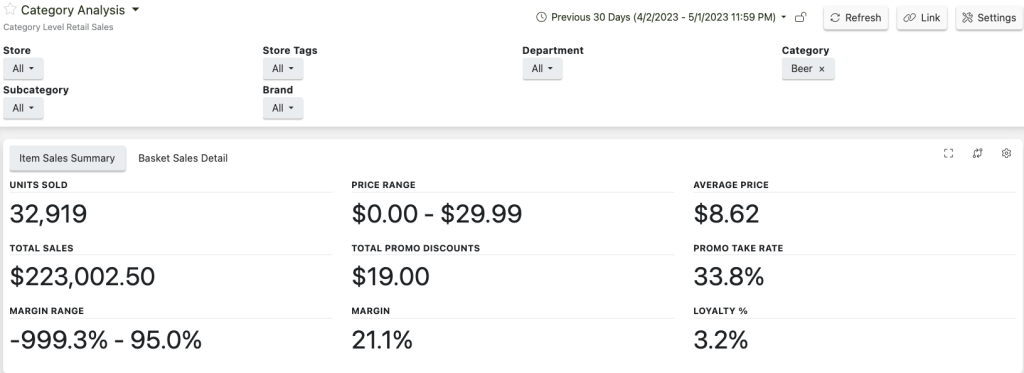
Task: Remove the Beer category filter
Action: 822,69
